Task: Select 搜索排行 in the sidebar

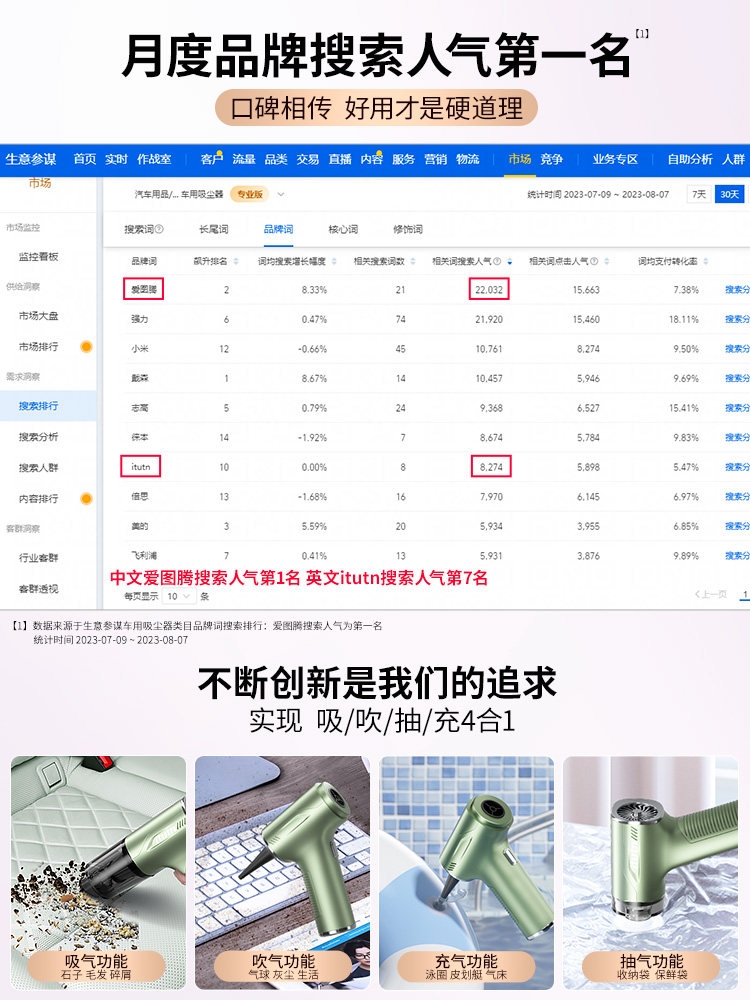Action: click(x=38, y=406)
